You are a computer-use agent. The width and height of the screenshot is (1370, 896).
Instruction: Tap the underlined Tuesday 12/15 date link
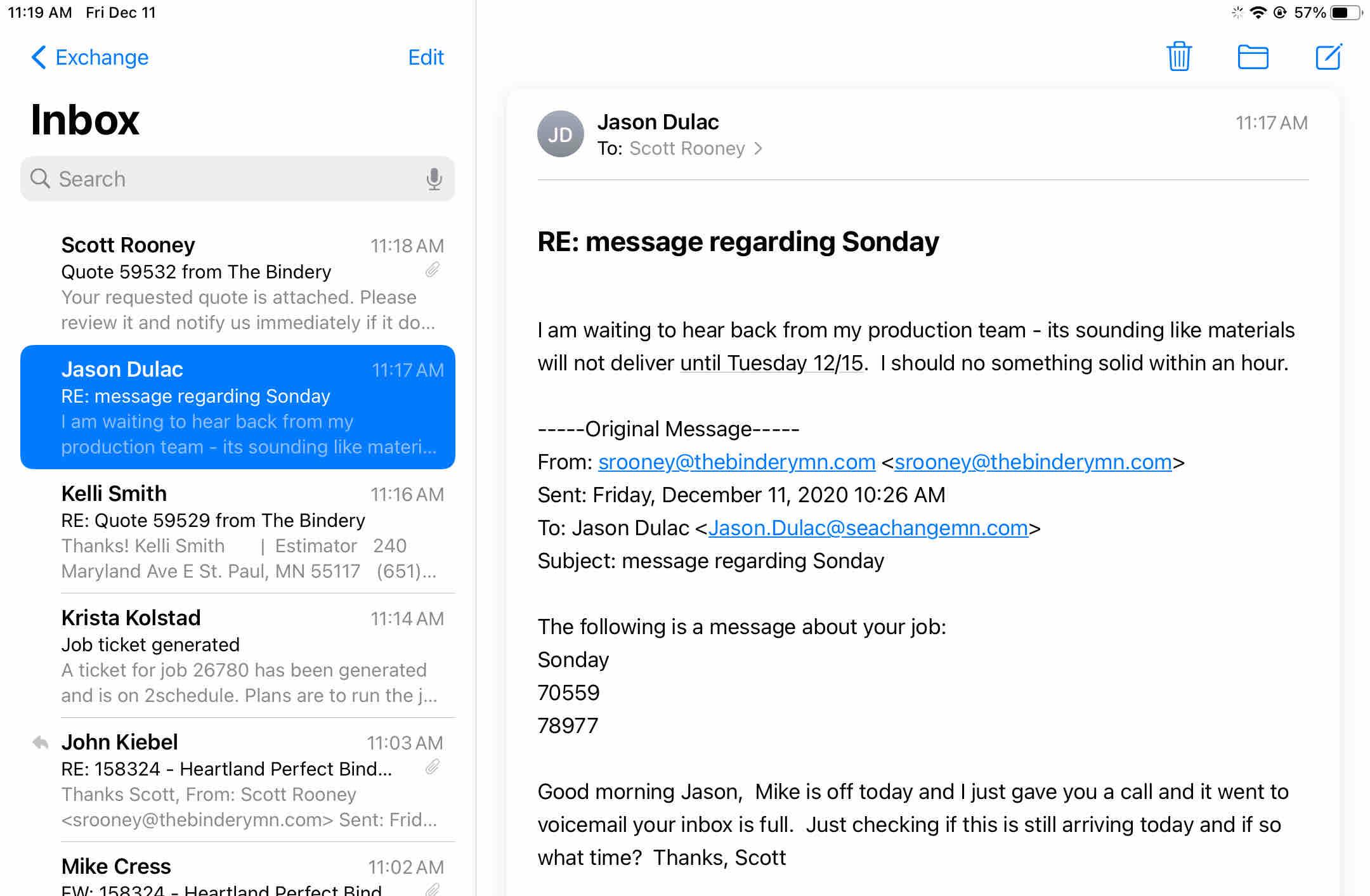[772, 363]
